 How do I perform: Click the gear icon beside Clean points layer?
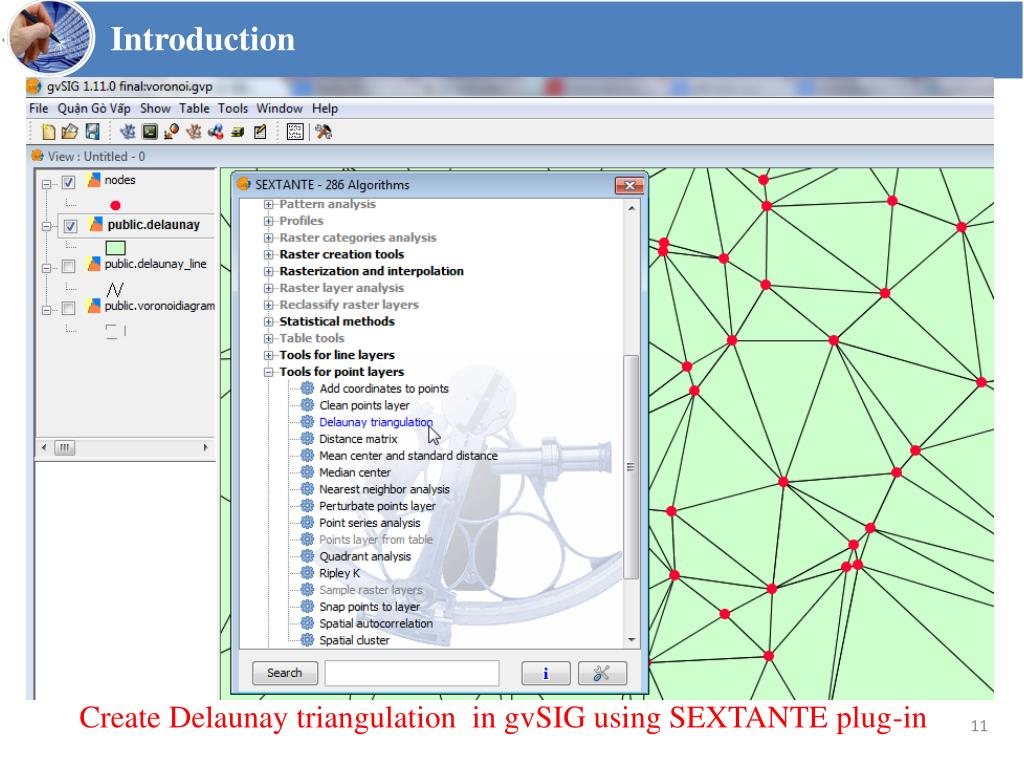pos(307,405)
